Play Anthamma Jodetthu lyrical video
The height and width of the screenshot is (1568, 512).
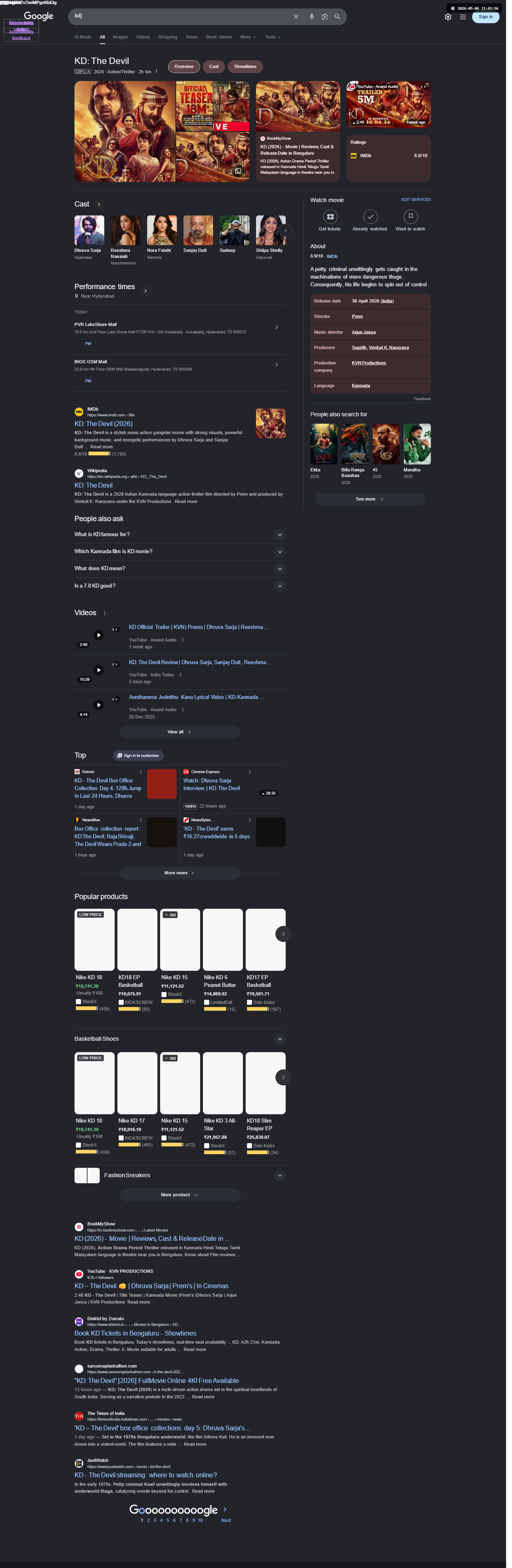click(98, 705)
